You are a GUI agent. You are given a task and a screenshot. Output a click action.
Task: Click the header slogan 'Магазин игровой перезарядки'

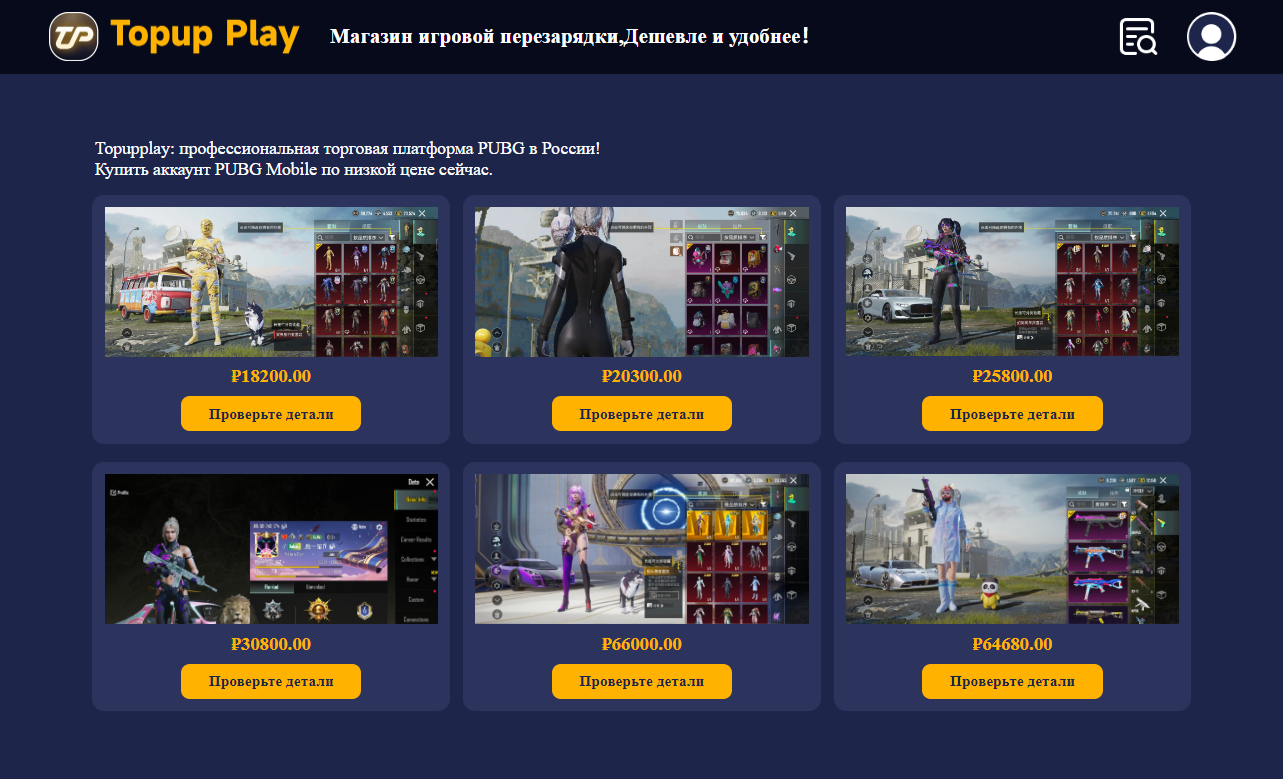[x=474, y=37]
